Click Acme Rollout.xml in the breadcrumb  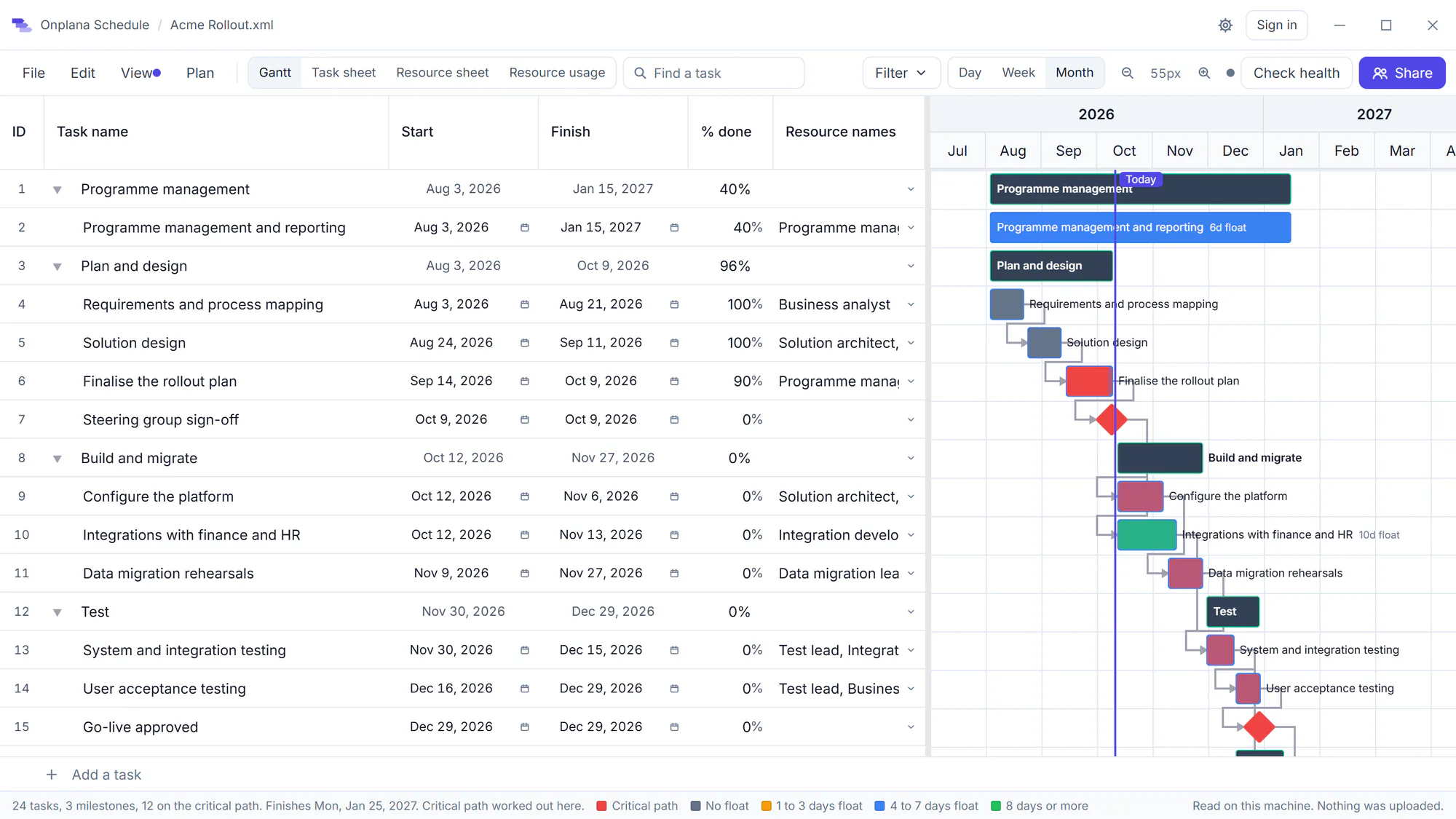pyautogui.click(x=222, y=25)
